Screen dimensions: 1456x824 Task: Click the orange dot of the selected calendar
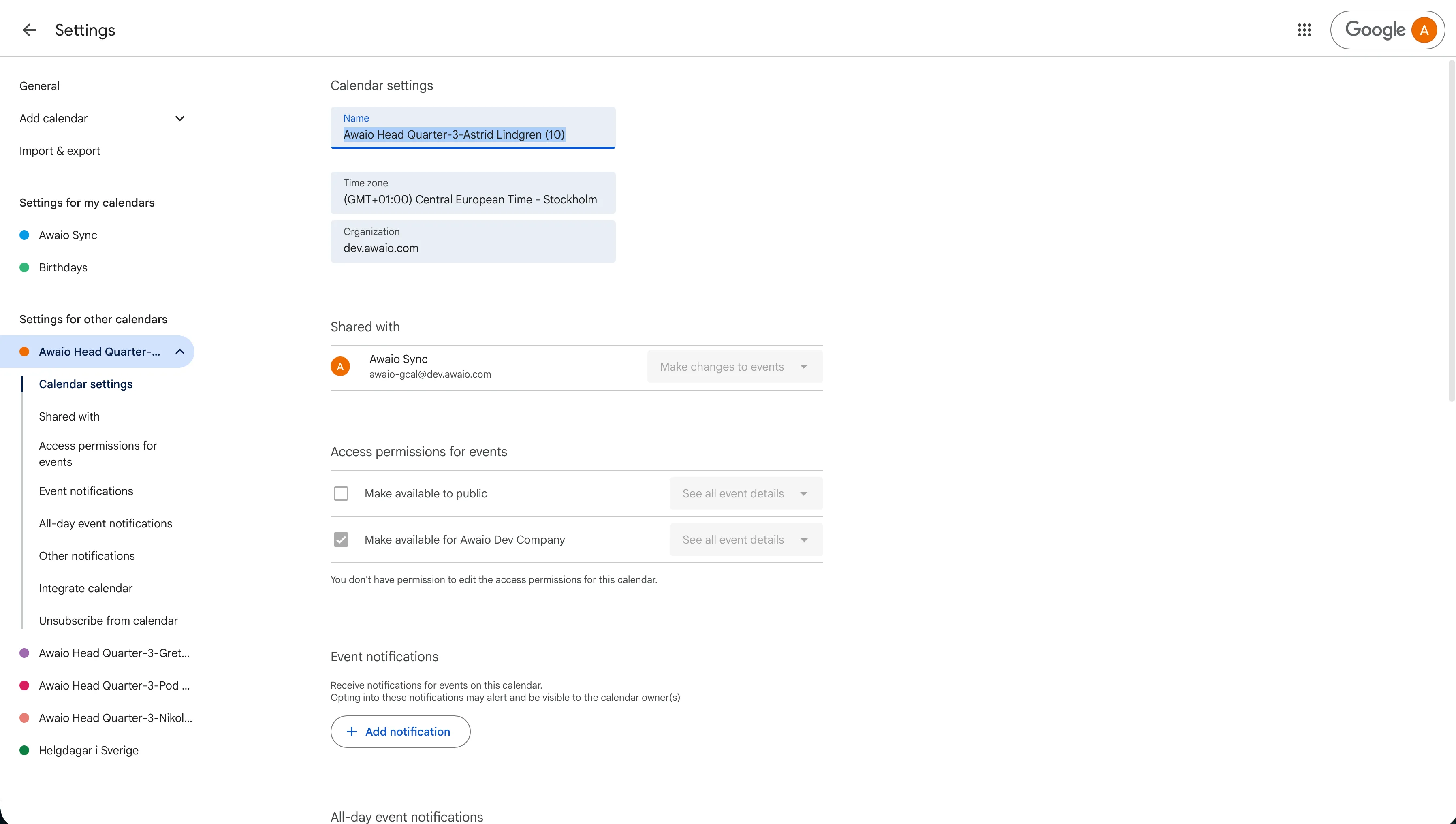24,352
